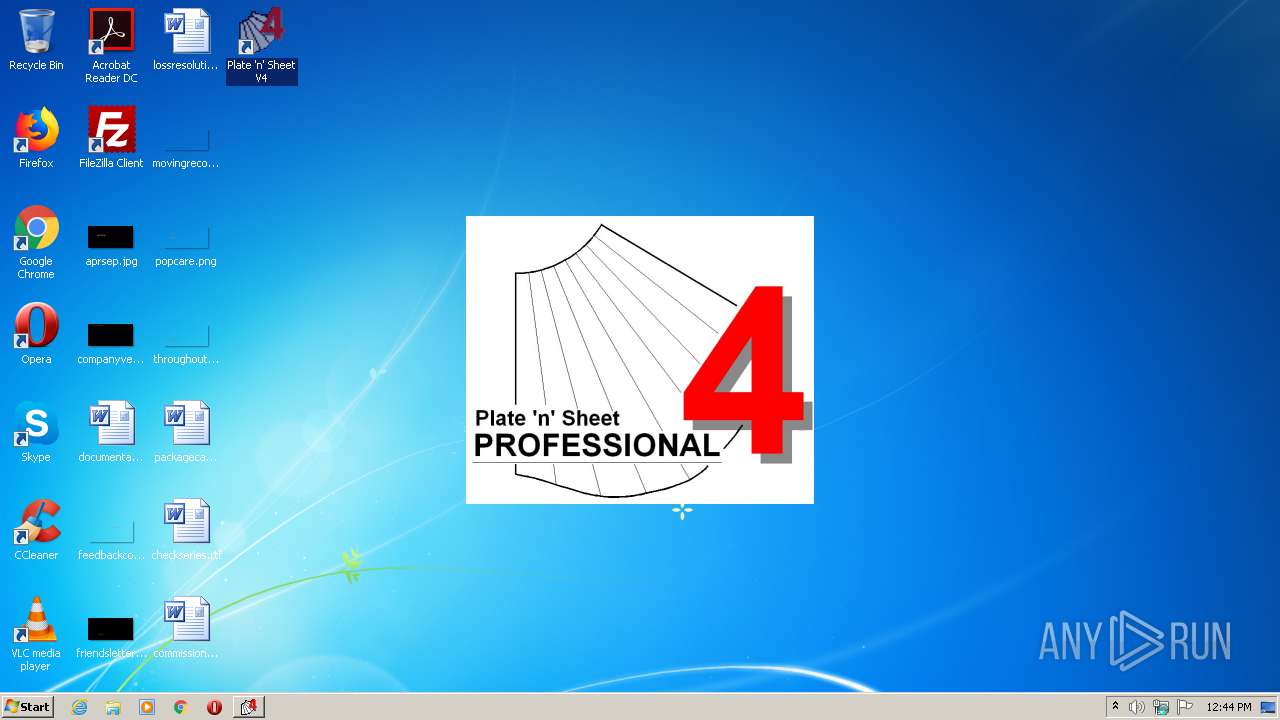Show hidden system tray icons
The height and width of the screenshot is (720, 1280).
(1115, 707)
